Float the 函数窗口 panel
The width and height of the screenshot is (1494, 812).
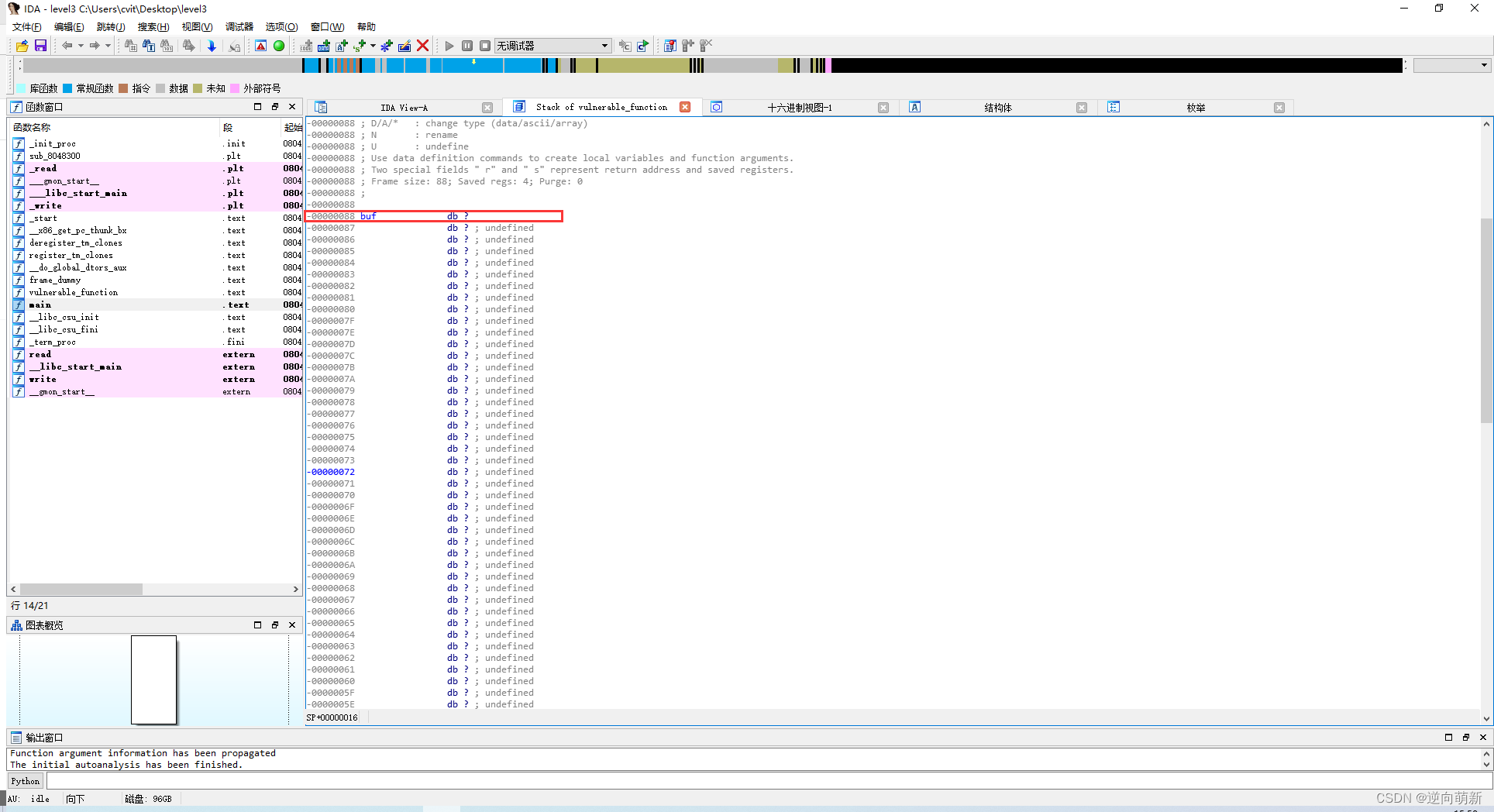tap(275, 107)
